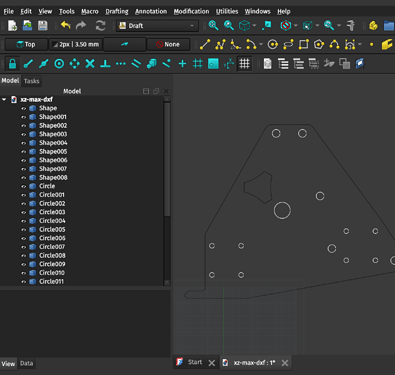The height and width of the screenshot is (375, 395).
Task: Select the B-spline drawing tool
Action: [334, 44]
